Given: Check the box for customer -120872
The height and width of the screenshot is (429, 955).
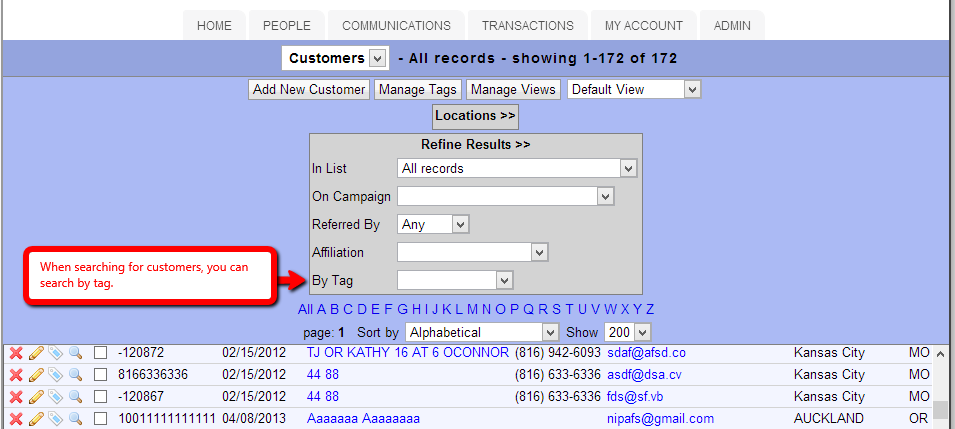Looking at the screenshot, I should pyautogui.click(x=100, y=353).
